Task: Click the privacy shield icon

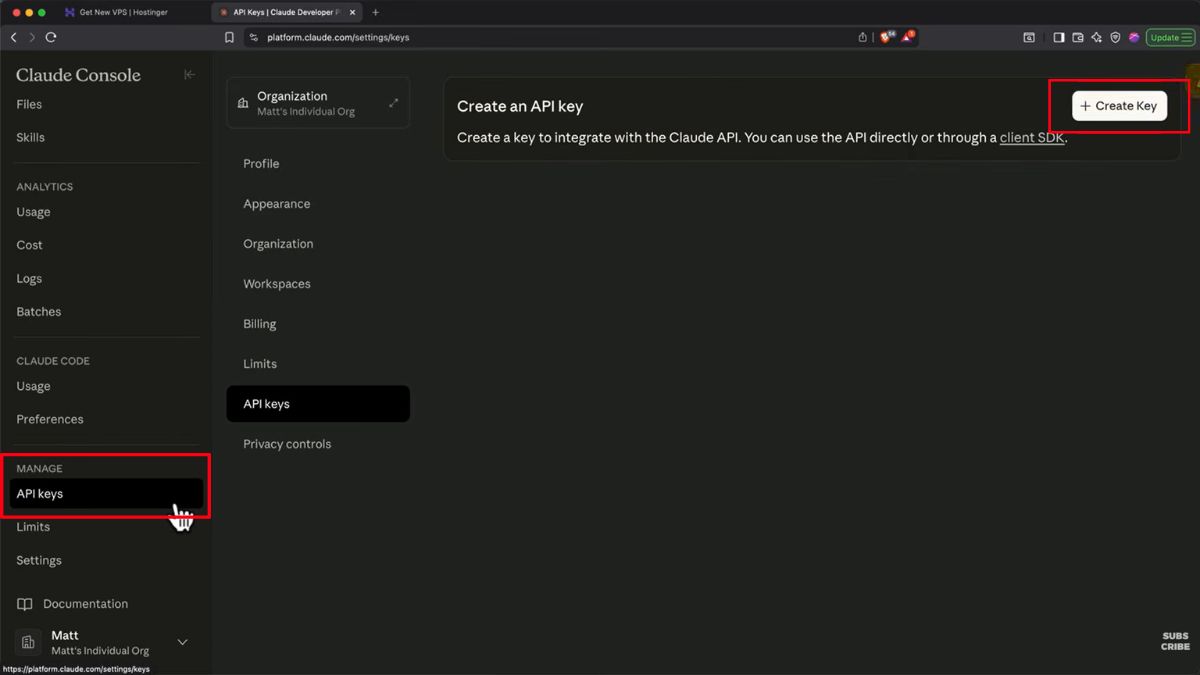Action: pyautogui.click(x=1115, y=37)
